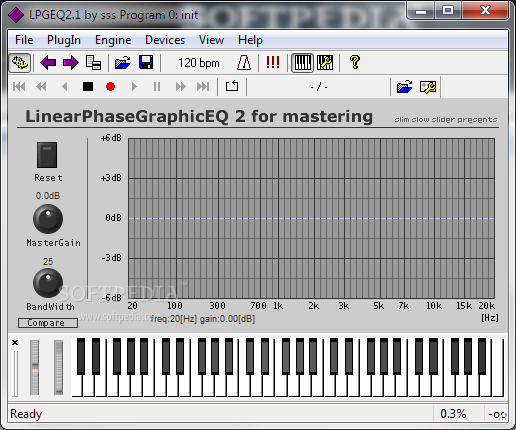Flip the Reset switch
This screenshot has height=430, width=516.
point(47,155)
